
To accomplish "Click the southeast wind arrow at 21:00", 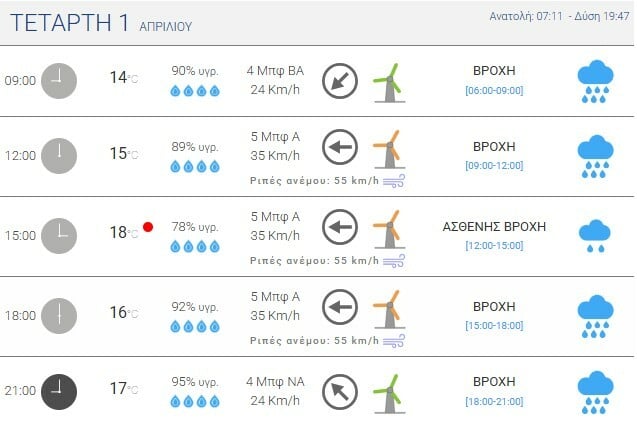I will pyautogui.click(x=340, y=391).
